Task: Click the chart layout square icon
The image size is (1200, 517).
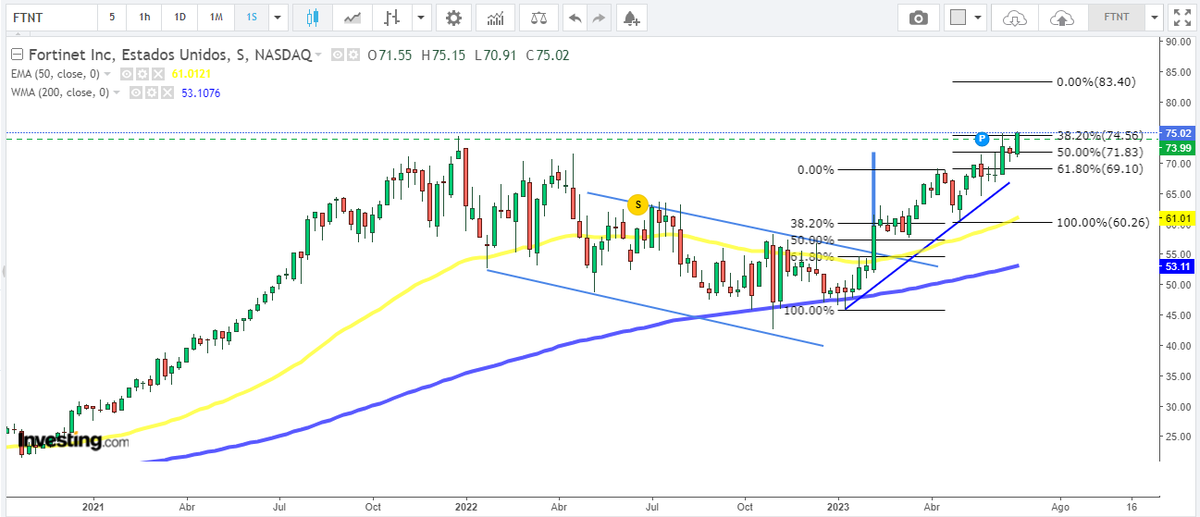Action: tap(958, 17)
